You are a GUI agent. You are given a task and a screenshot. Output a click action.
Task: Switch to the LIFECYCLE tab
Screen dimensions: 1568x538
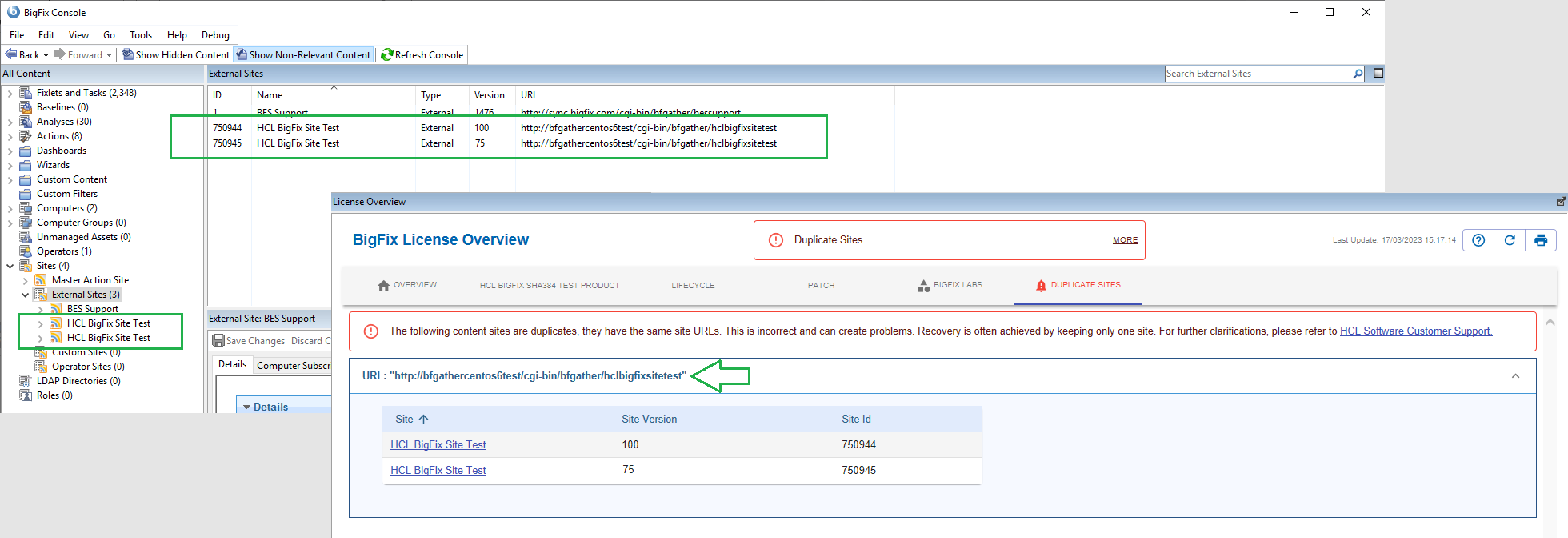point(693,285)
